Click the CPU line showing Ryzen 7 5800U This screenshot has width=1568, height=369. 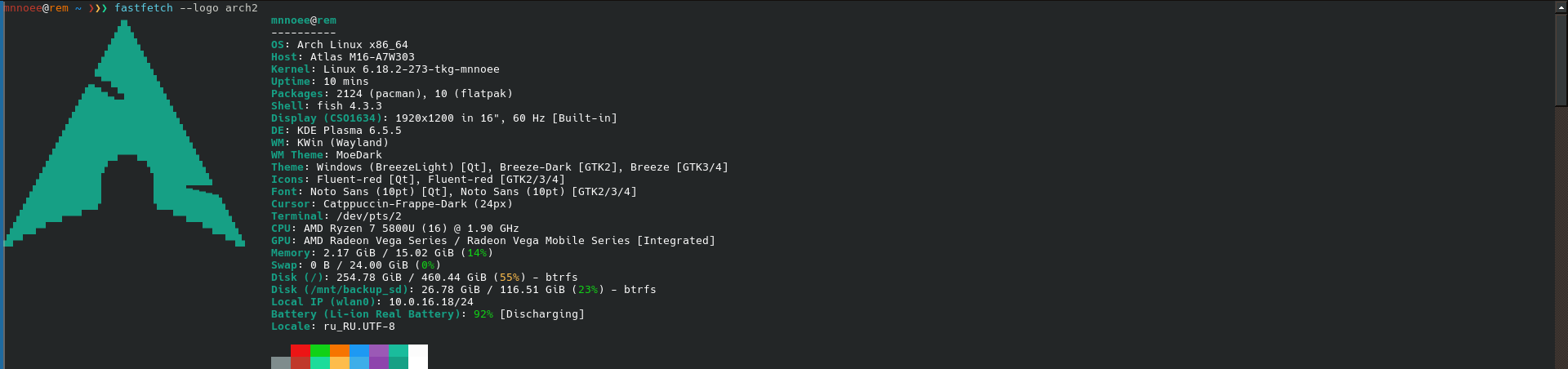(x=394, y=229)
